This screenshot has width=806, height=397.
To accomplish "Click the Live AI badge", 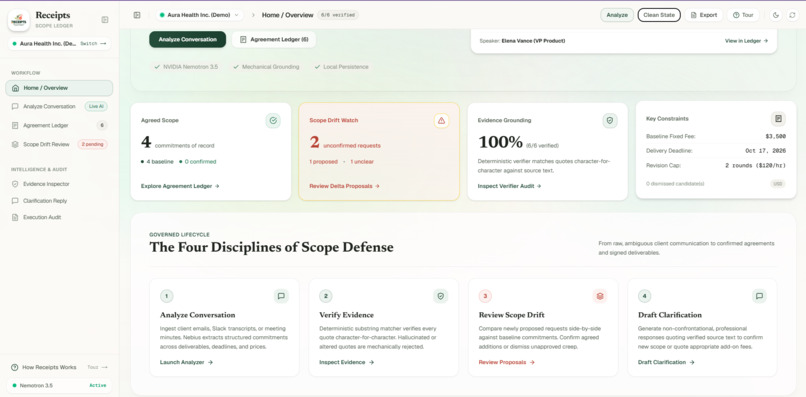I will click(x=96, y=106).
